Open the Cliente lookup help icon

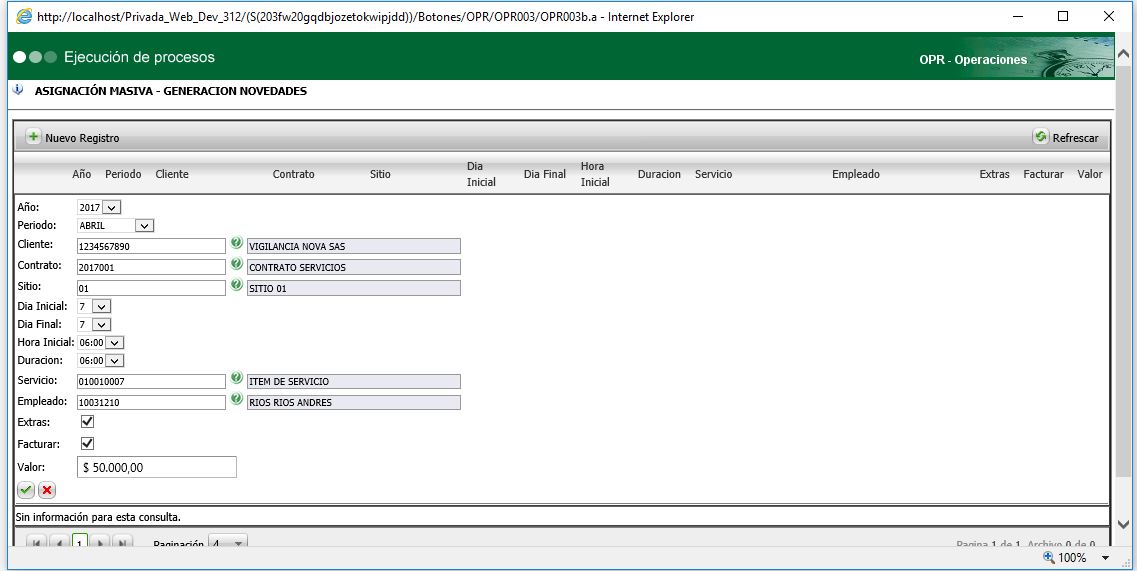[236, 244]
